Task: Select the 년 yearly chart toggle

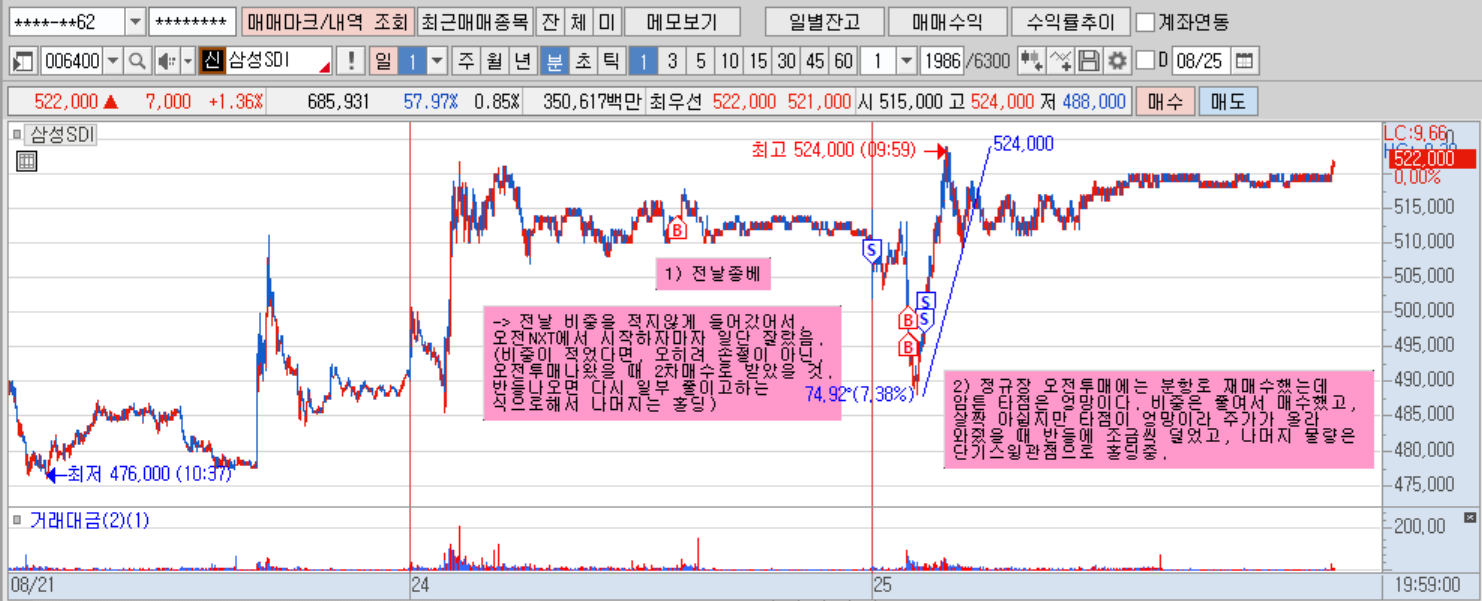Action: [x=522, y=61]
